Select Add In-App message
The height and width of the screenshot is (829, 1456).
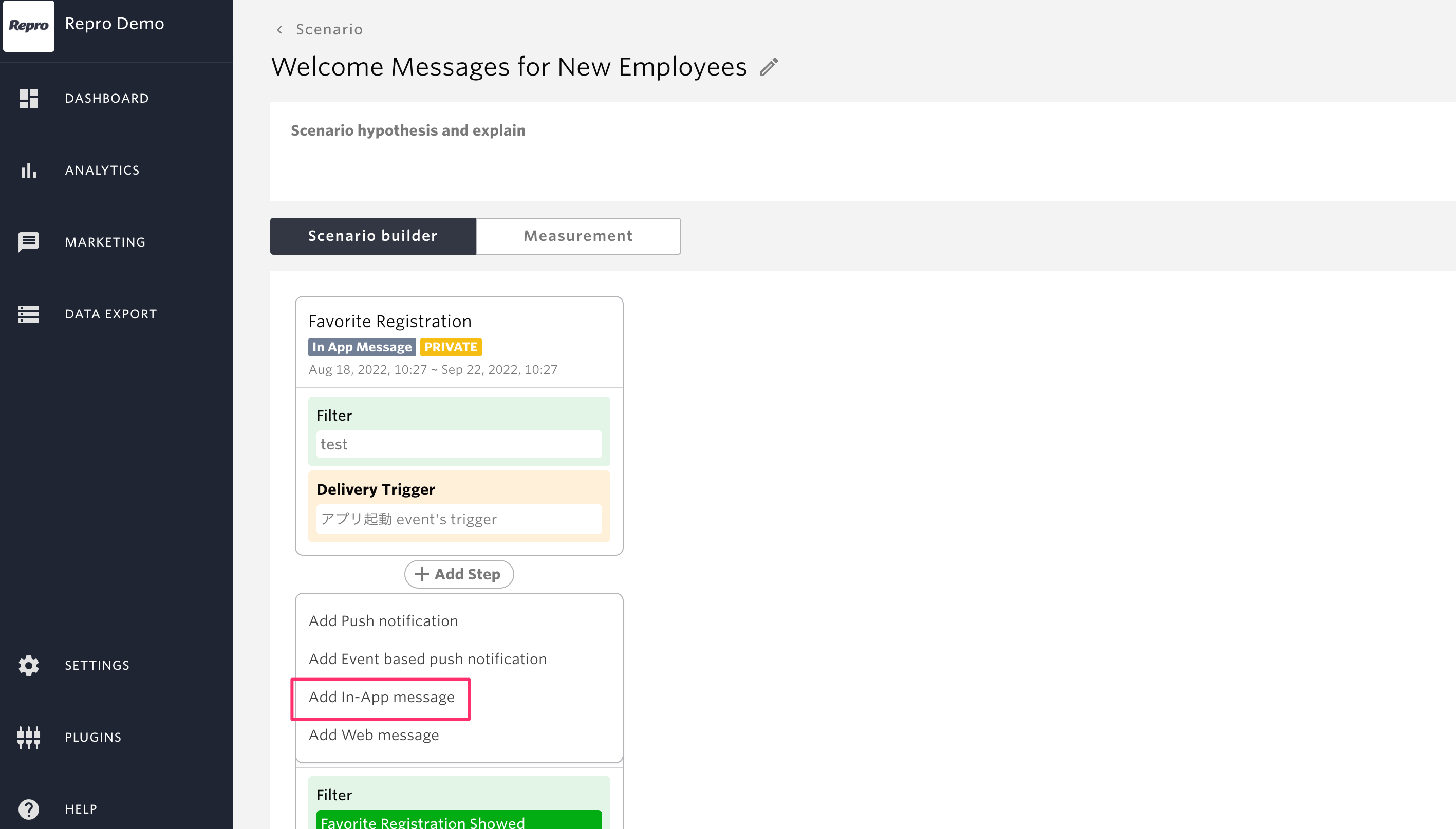(x=382, y=697)
